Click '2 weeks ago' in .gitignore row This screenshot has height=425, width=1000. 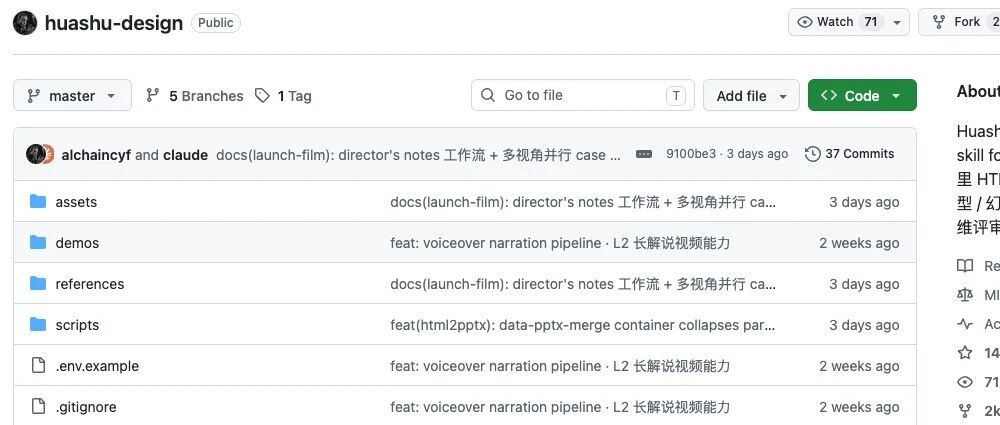(859, 407)
